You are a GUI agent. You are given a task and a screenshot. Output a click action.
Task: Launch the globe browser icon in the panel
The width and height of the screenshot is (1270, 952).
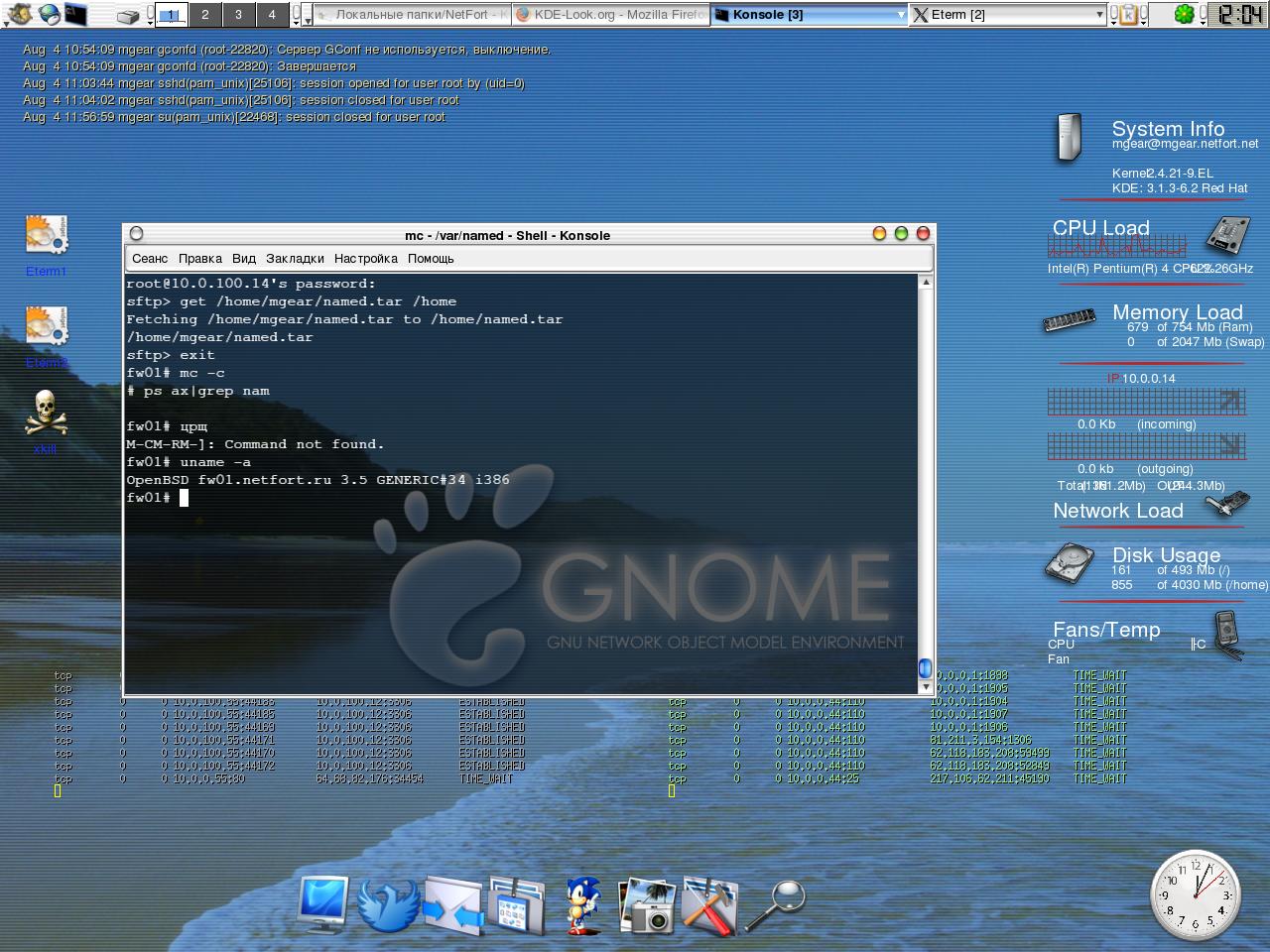(x=48, y=14)
